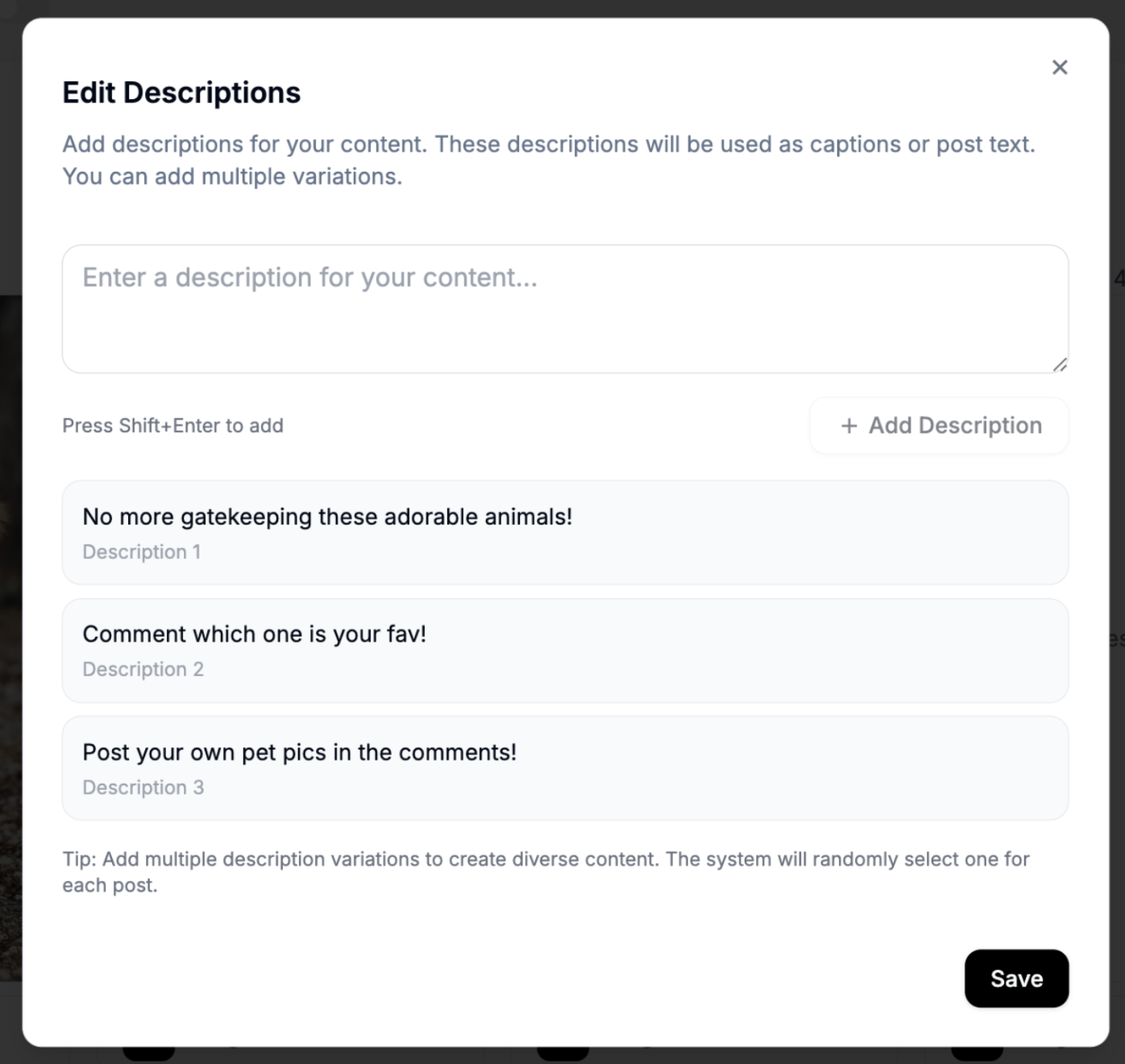The height and width of the screenshot is (1064, 1125).
Task: Grab the textarea resize handle corner
Action: point(1060,364)
